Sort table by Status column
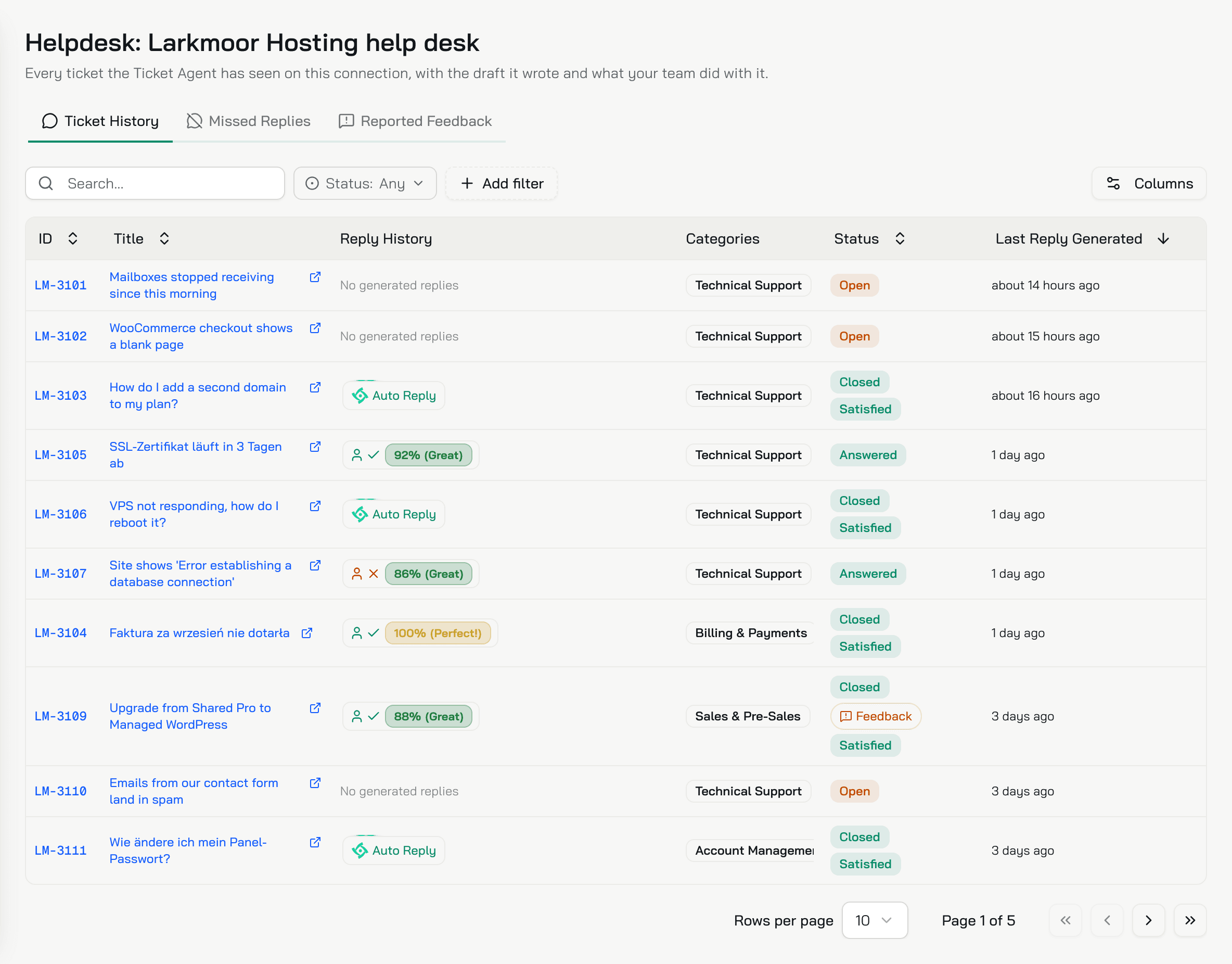The width and height of the screenshot is (1232, 964). tap(869, 239)
